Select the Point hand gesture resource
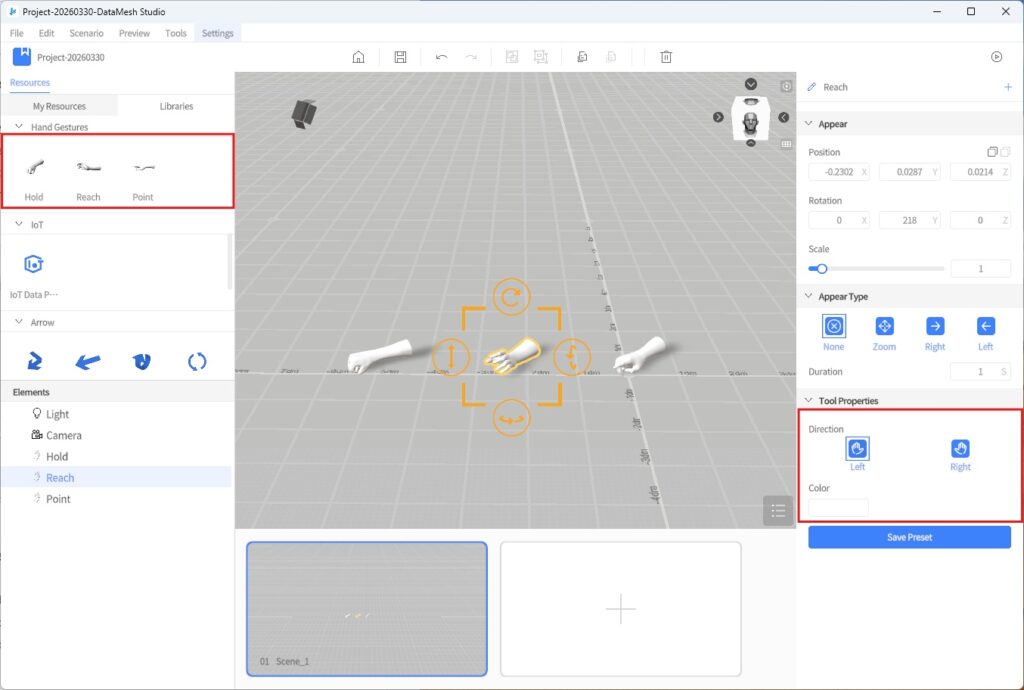This screenshot has height=690, width=1024. (143, 177)
